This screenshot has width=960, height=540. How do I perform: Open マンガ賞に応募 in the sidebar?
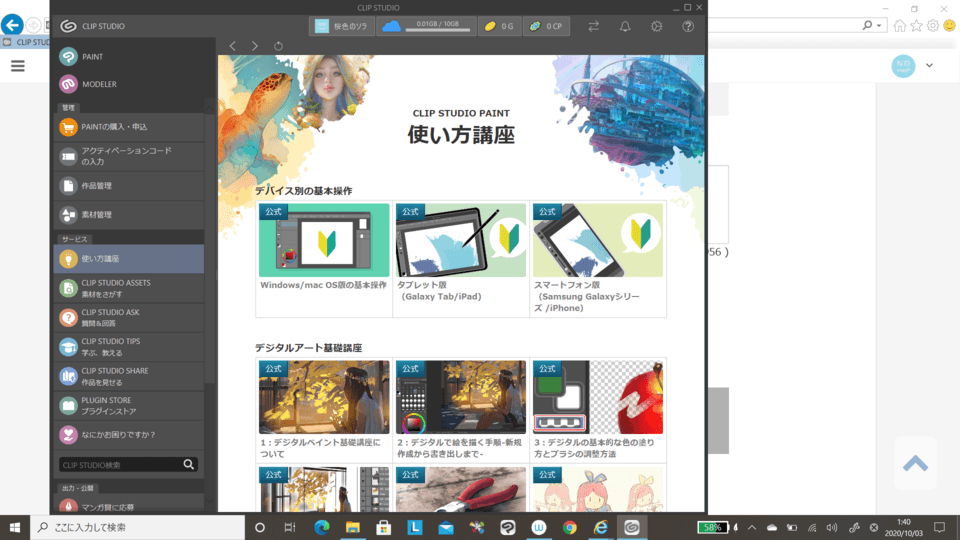[129, 505]
